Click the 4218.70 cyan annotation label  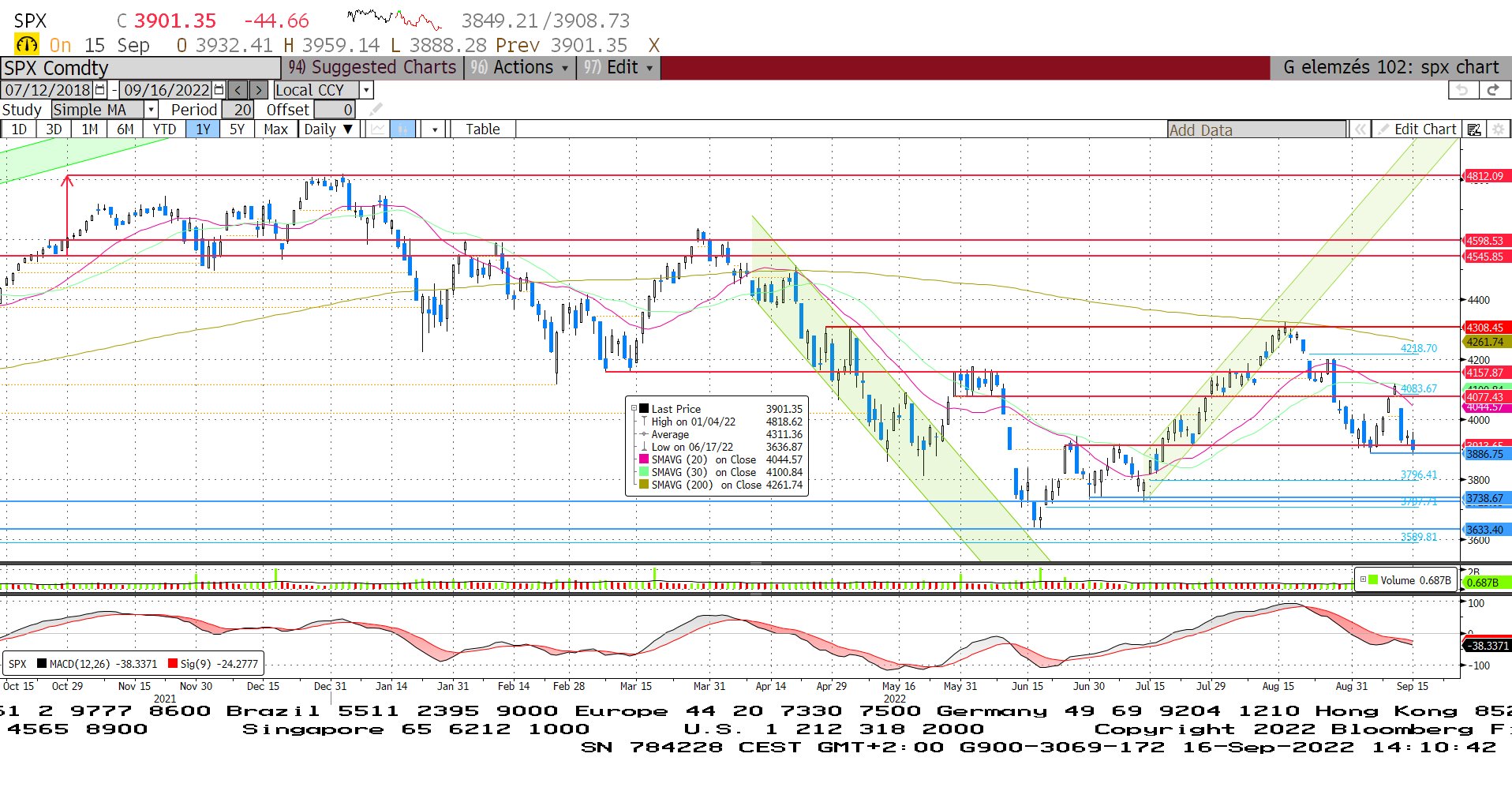click(1419, 348)
